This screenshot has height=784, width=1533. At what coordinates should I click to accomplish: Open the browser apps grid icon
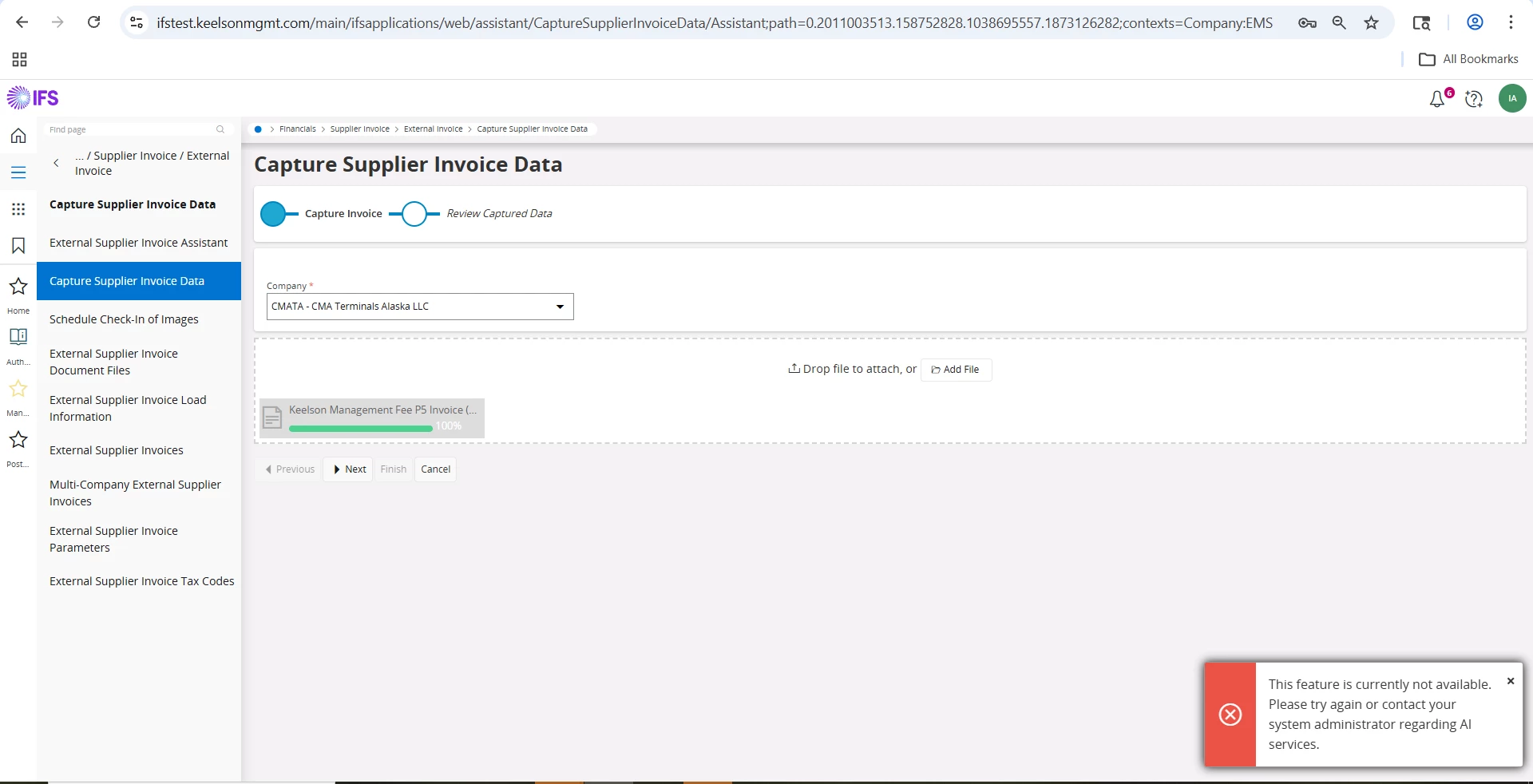(x=20, y=59)
